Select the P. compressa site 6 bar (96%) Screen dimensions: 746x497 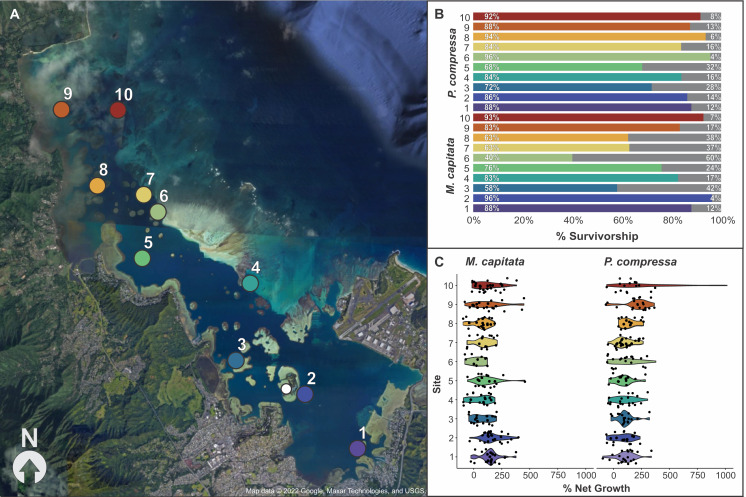point(592,57)
